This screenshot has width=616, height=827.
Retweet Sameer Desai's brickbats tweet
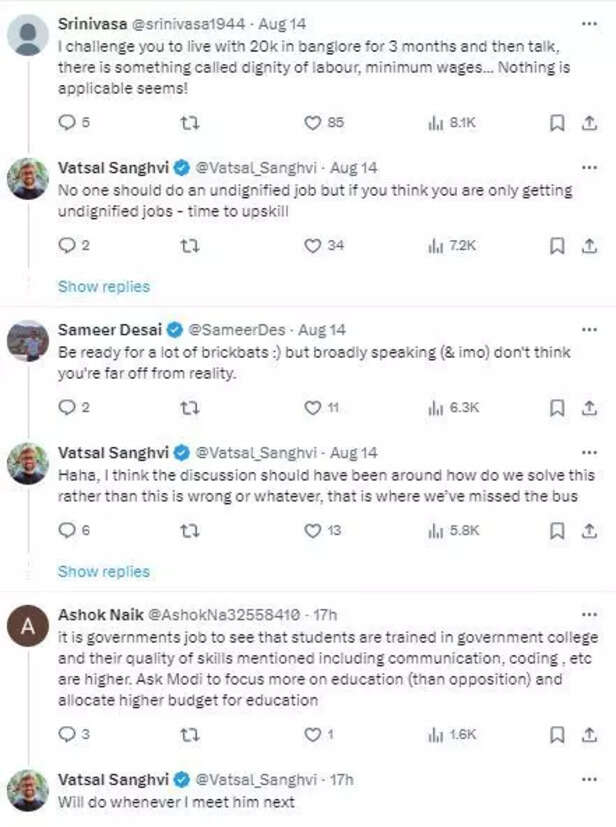[189, 408]
